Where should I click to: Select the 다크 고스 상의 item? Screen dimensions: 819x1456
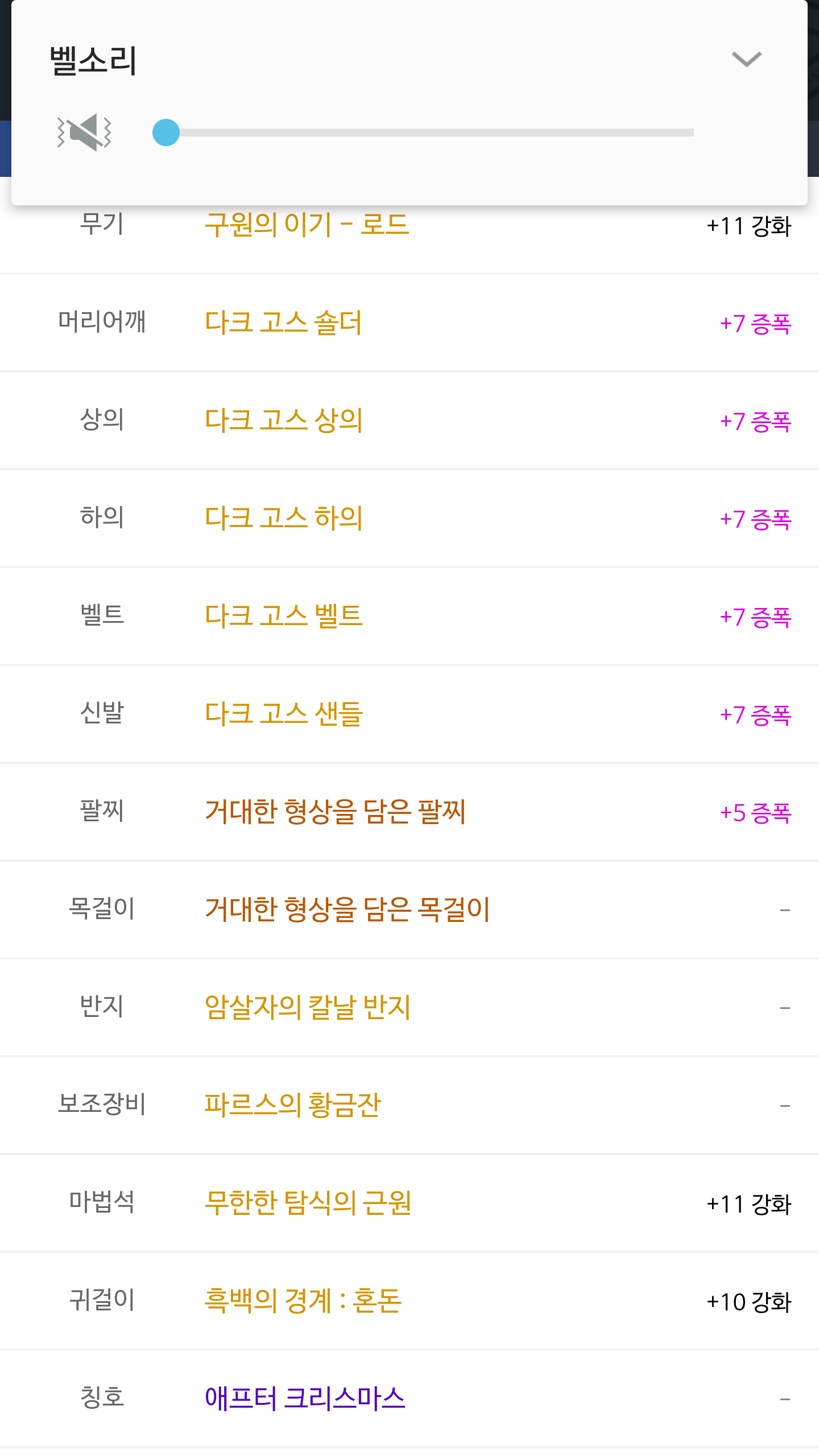click(283, 420)
